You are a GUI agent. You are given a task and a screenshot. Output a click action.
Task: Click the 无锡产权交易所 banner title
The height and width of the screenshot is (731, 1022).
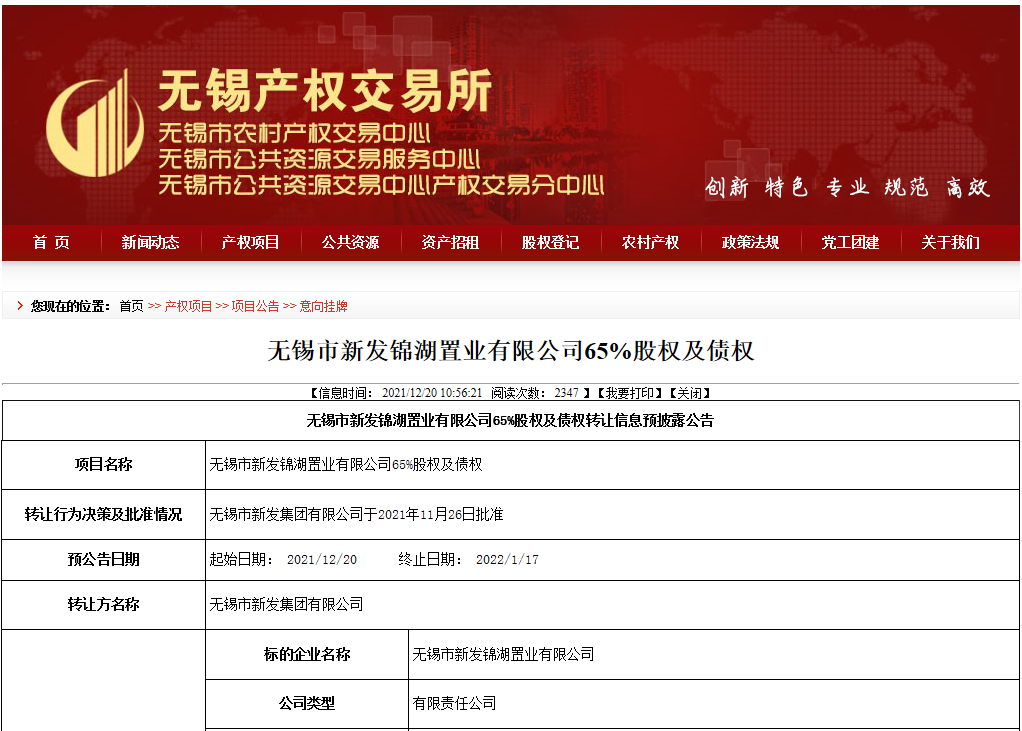point(325,93)
